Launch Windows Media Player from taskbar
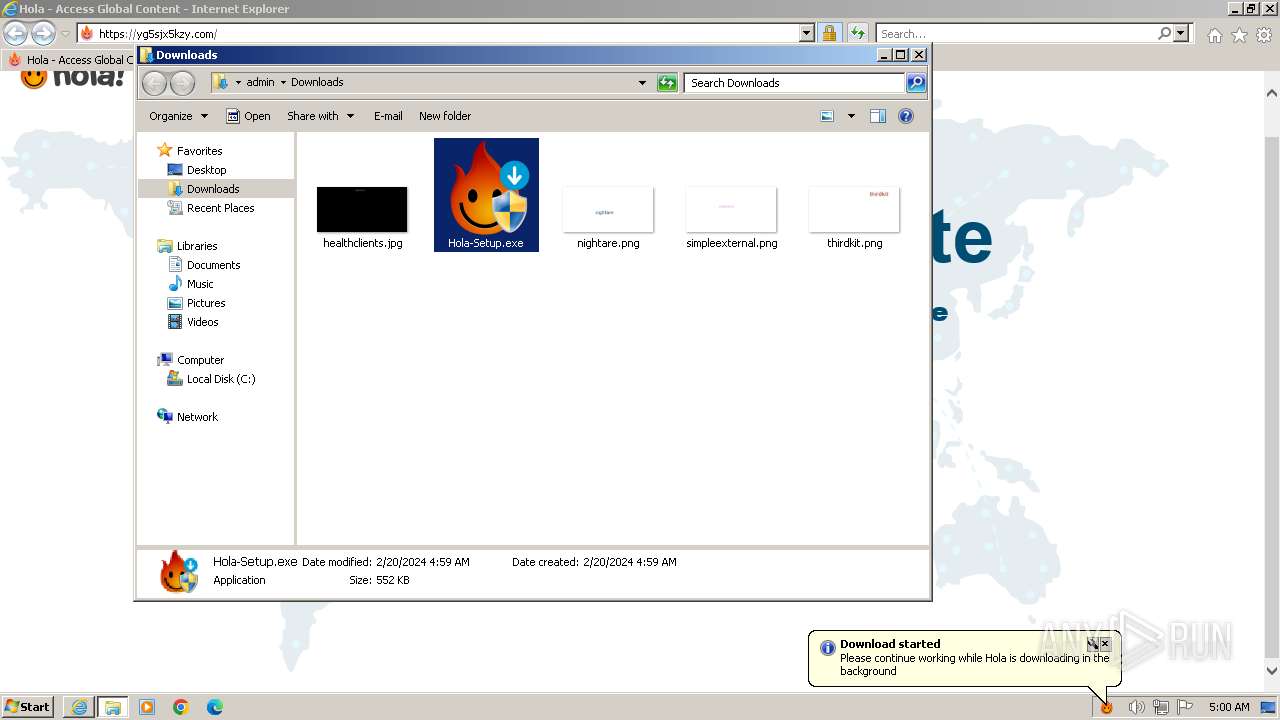1280x720 pixels. pyautogui.click(x=147, y=707)
